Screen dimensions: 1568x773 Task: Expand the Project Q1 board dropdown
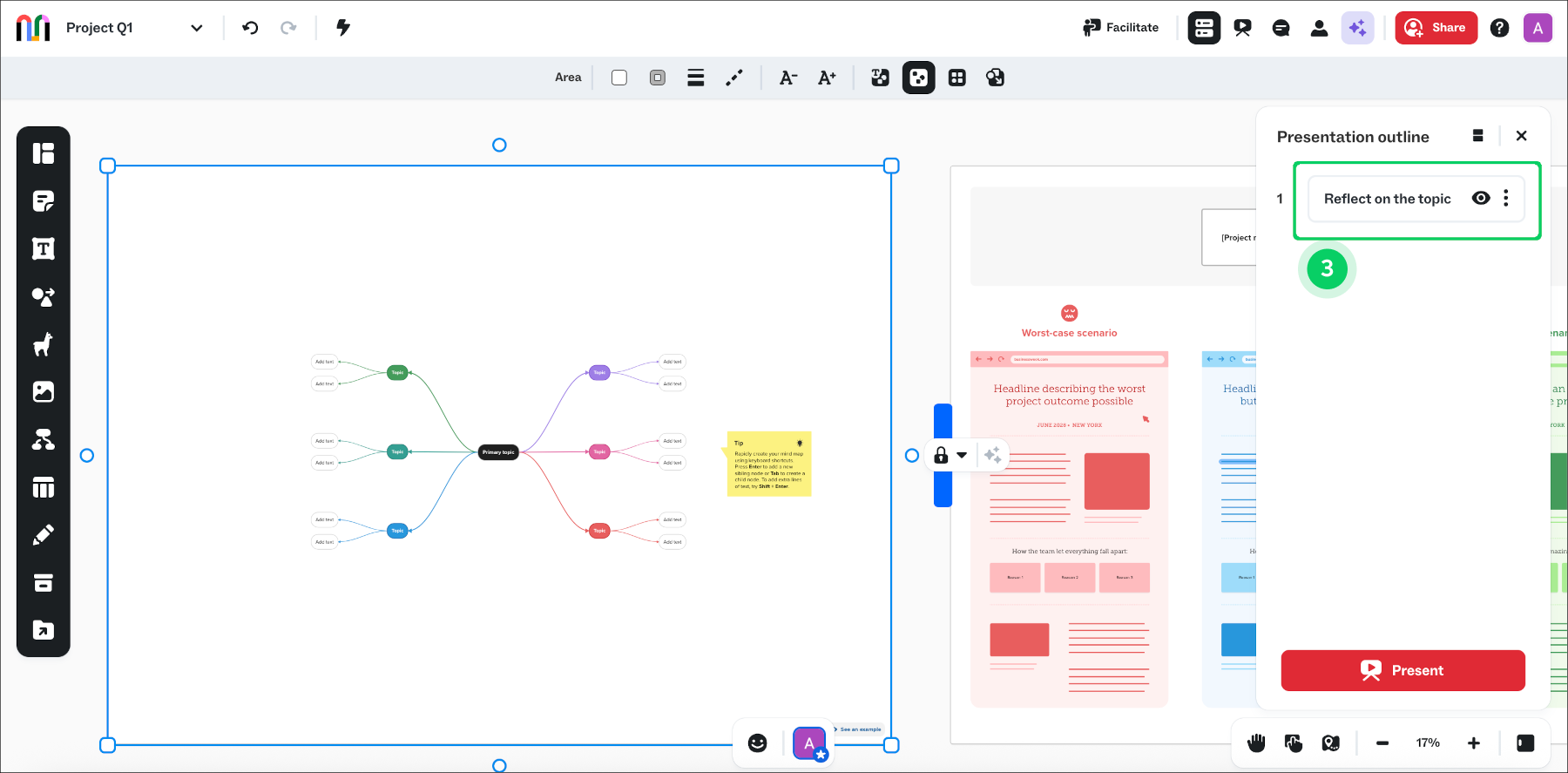[197, 28]
